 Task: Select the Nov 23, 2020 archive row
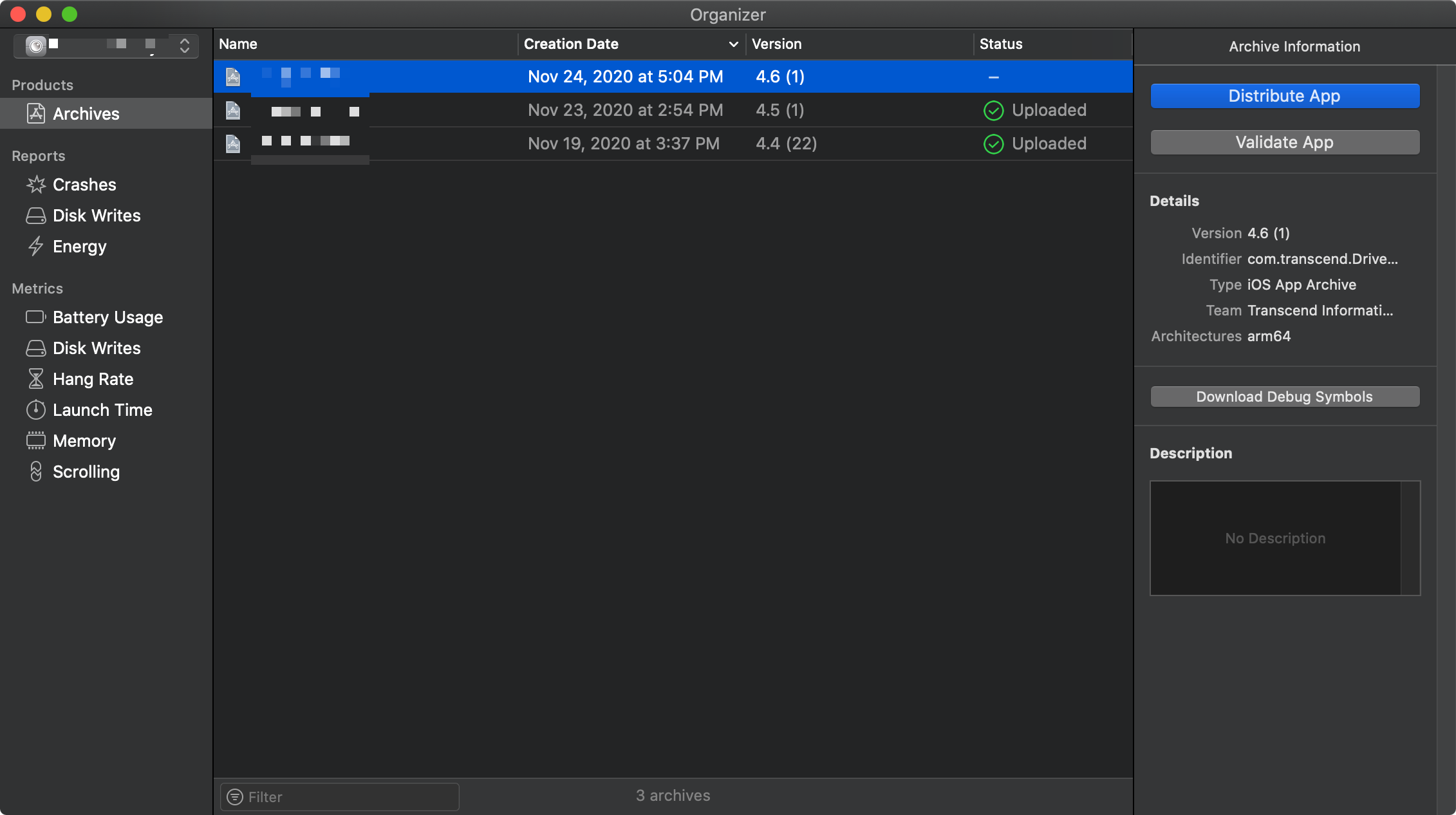point(673,110)
